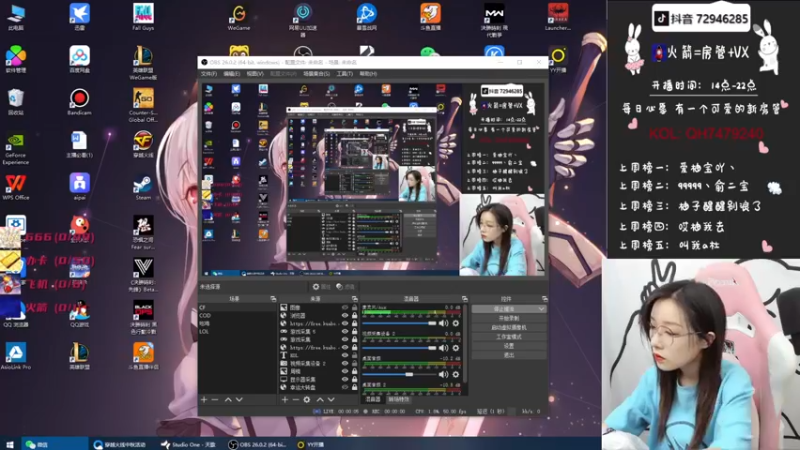This screenshot has height=450, width=800.
Task: Show the 幸运大转盘 source via eye icon
Action: (345, 387)
